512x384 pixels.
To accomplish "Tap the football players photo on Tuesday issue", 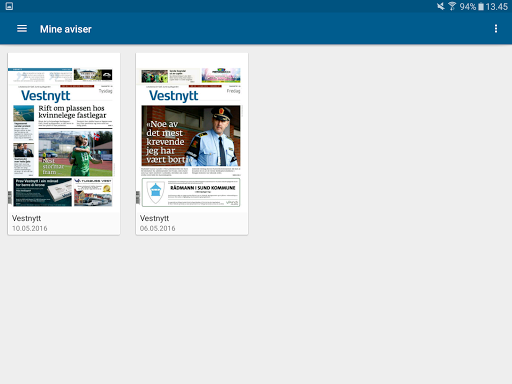I will click(75, 154).
